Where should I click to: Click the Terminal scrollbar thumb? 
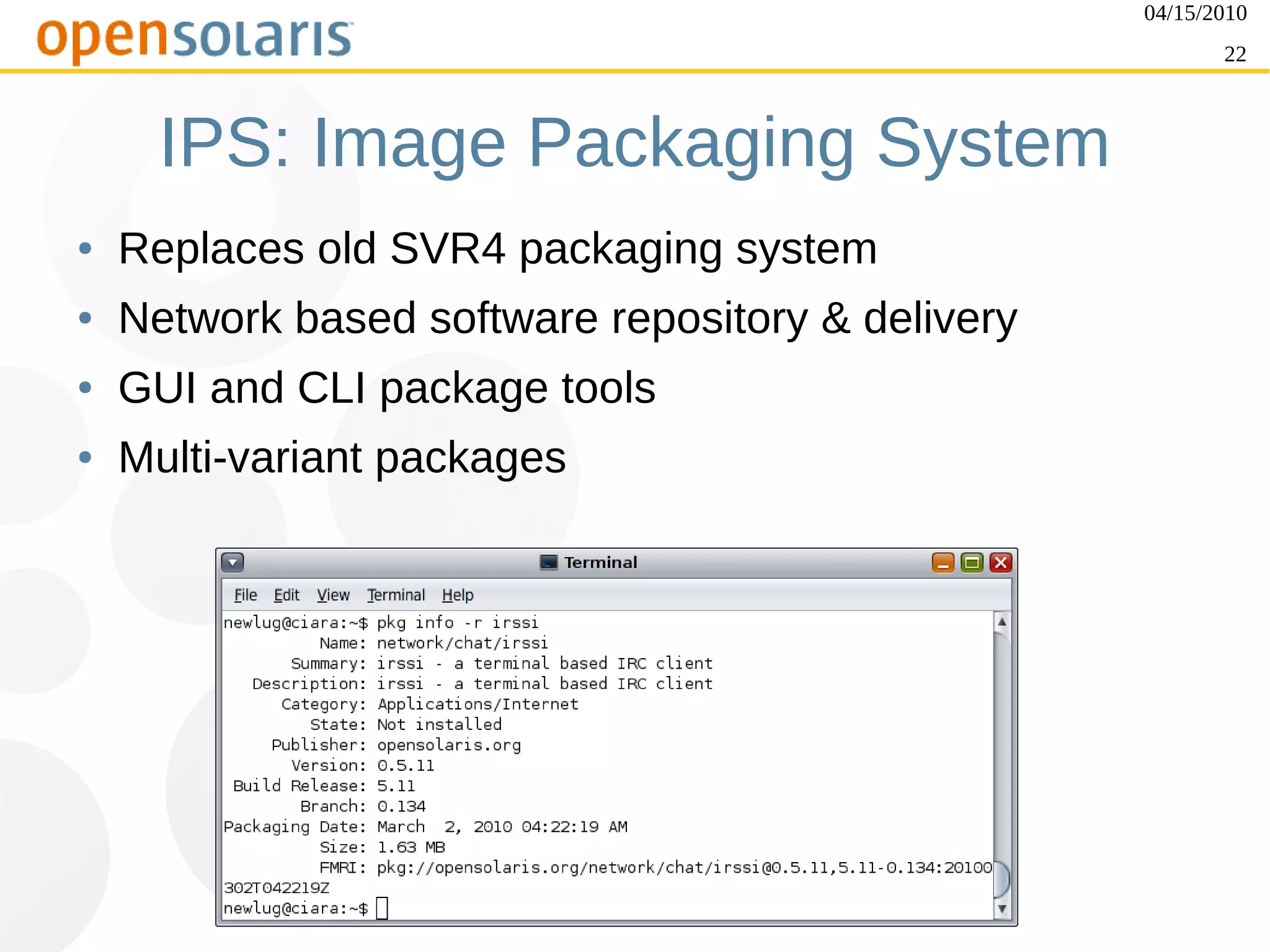click(x=1002, y=879)
